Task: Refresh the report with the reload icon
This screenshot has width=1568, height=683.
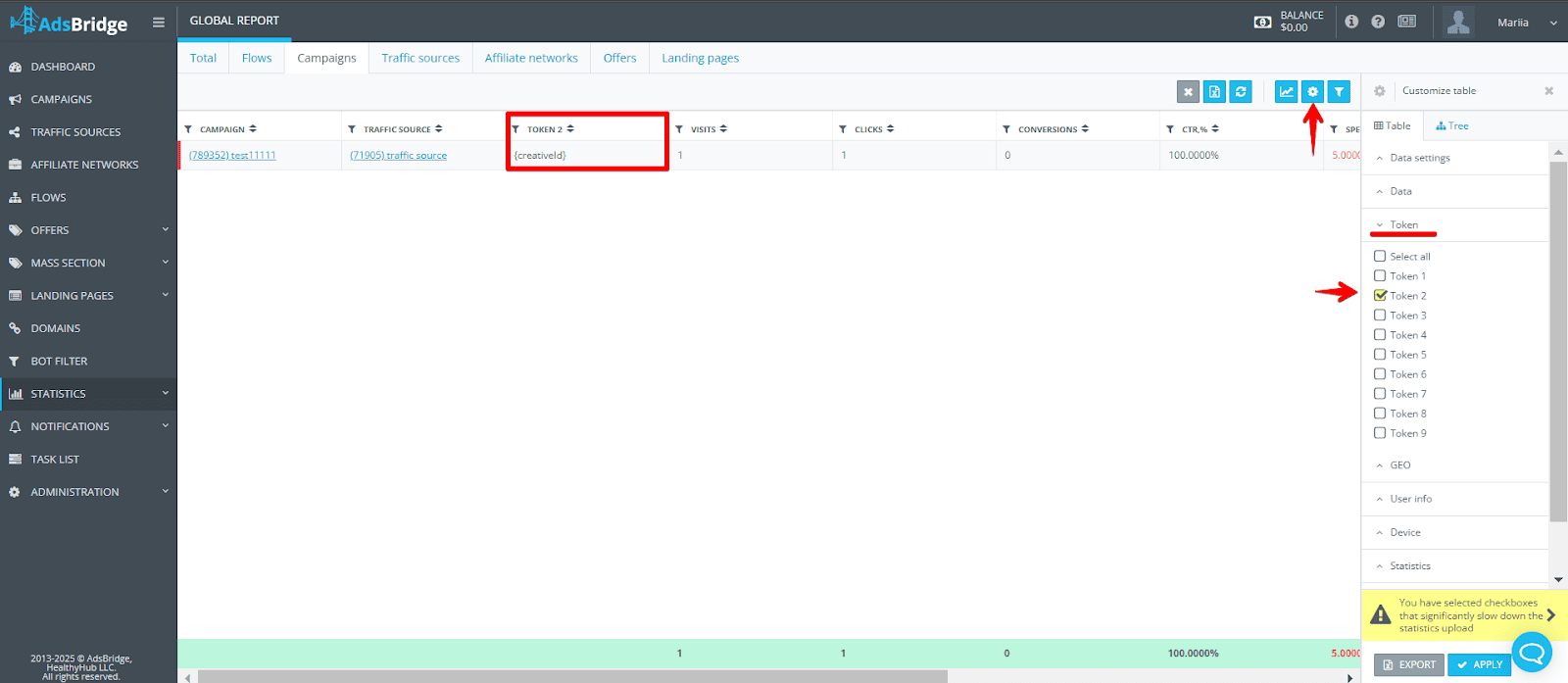Action: (1241, 91)
